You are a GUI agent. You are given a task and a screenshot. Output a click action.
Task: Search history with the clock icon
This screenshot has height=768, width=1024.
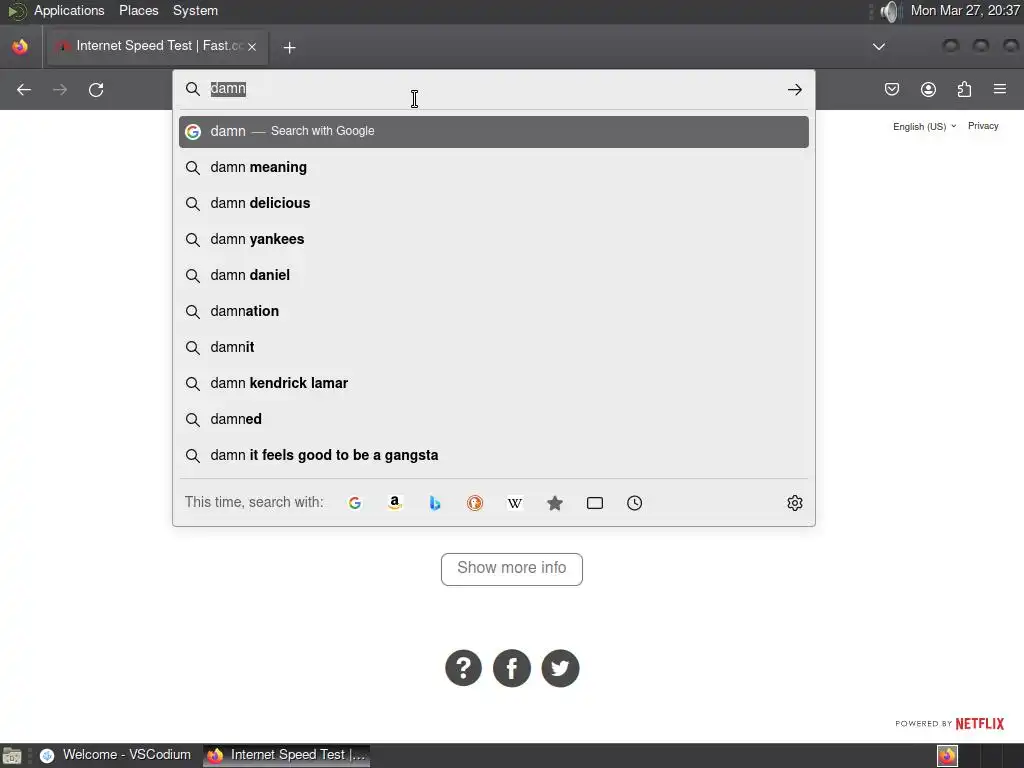(x=634, y=503)
